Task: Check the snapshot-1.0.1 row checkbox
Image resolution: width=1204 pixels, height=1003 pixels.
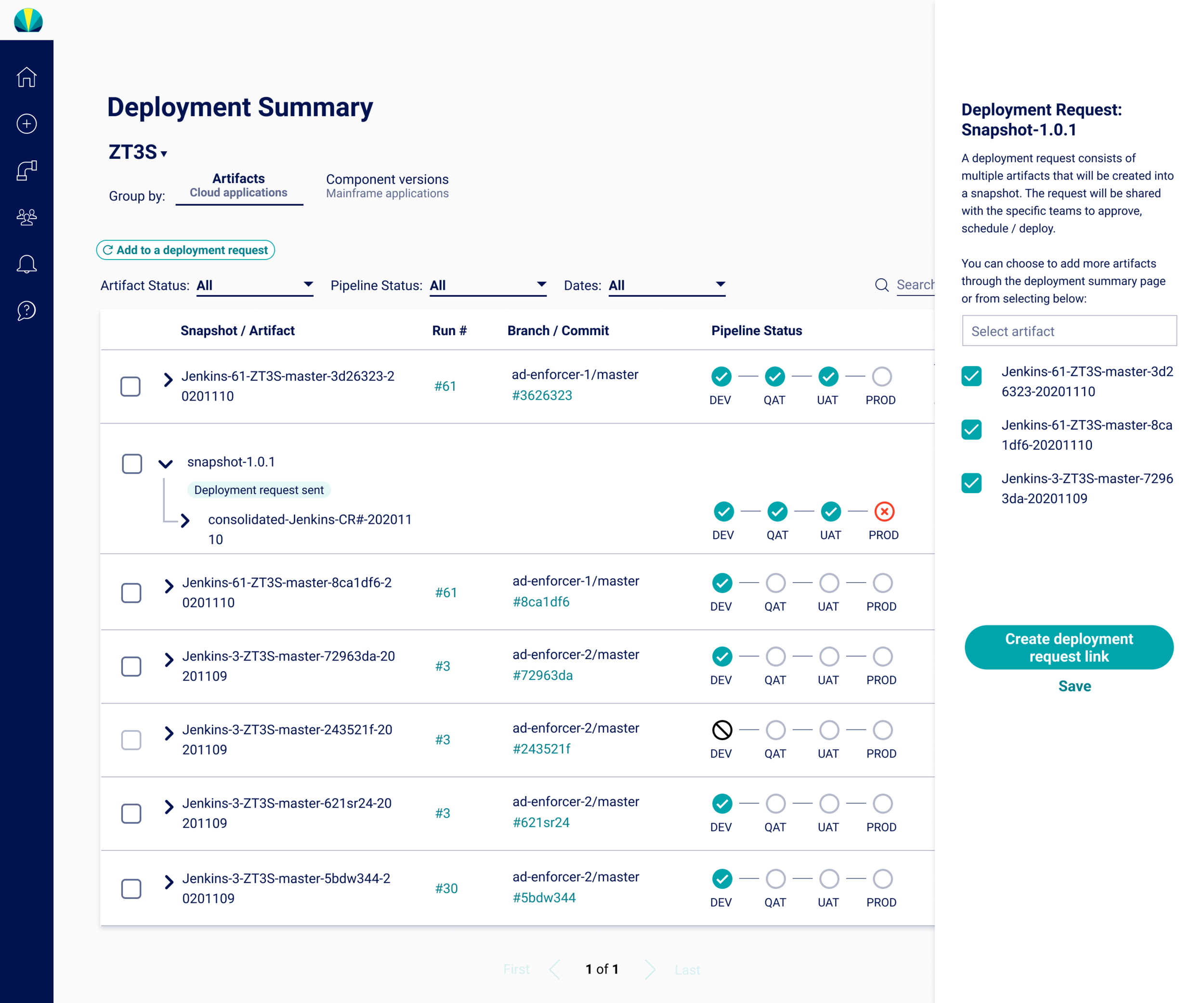Action: point(132,464)
